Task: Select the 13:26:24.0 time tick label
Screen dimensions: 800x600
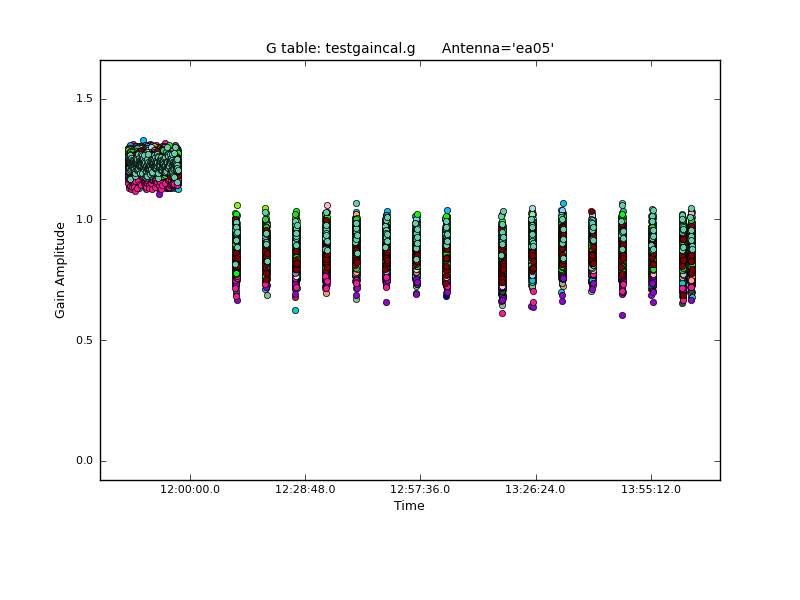Action: (x=536, y=489)
